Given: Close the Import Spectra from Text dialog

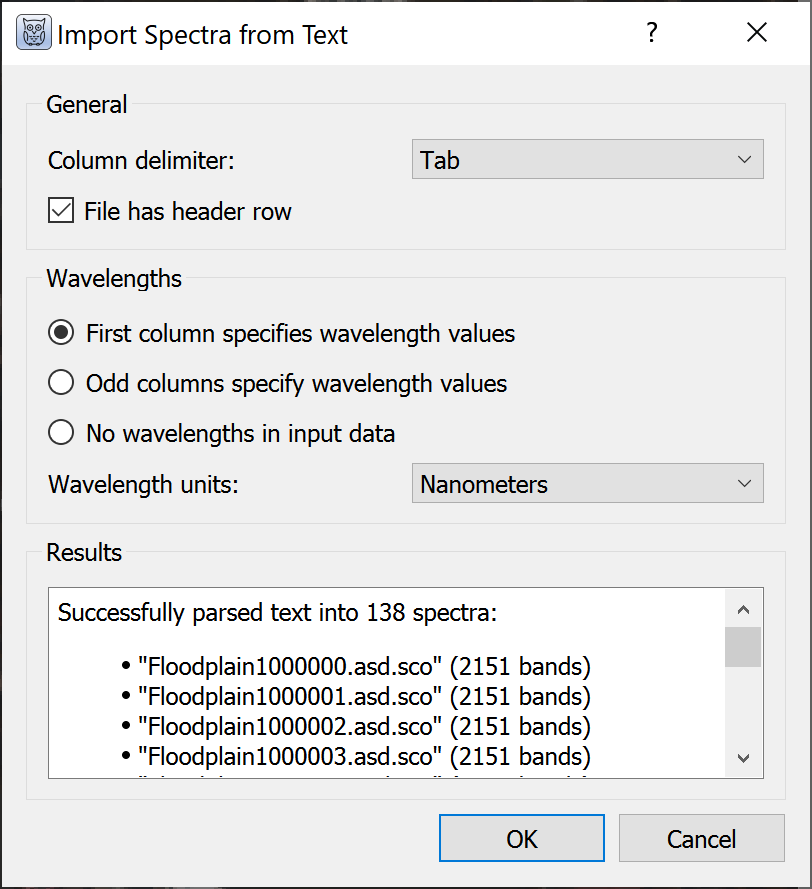Looking at the screenshot, I should pyautogui.click(x=757, y=34).
